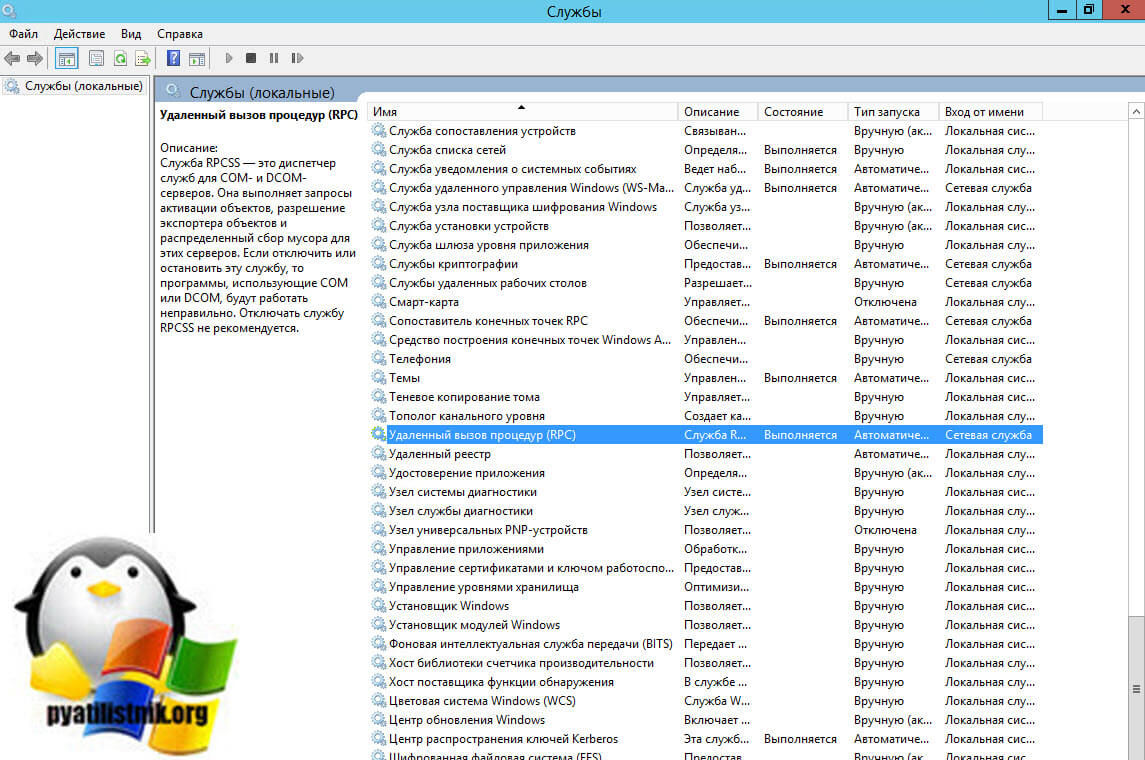The height and width of the screenshot is (760, 1145).
Task: Open help via the blue question mark icon
Action: tap(175, 58)
